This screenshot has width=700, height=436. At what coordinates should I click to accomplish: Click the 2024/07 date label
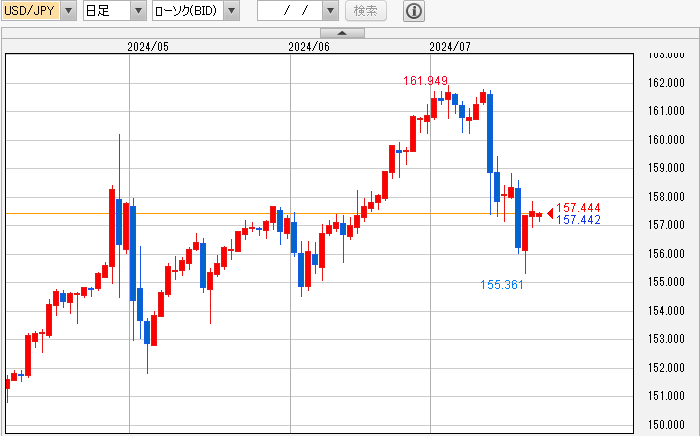tap(450, 47)
